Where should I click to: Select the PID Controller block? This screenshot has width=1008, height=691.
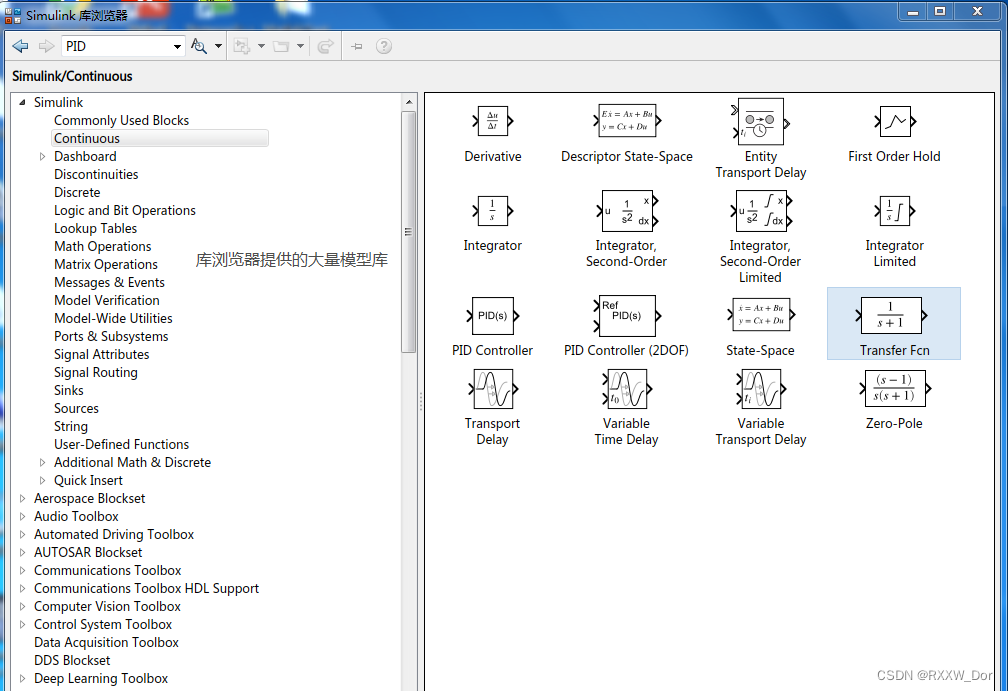[492, 316]
